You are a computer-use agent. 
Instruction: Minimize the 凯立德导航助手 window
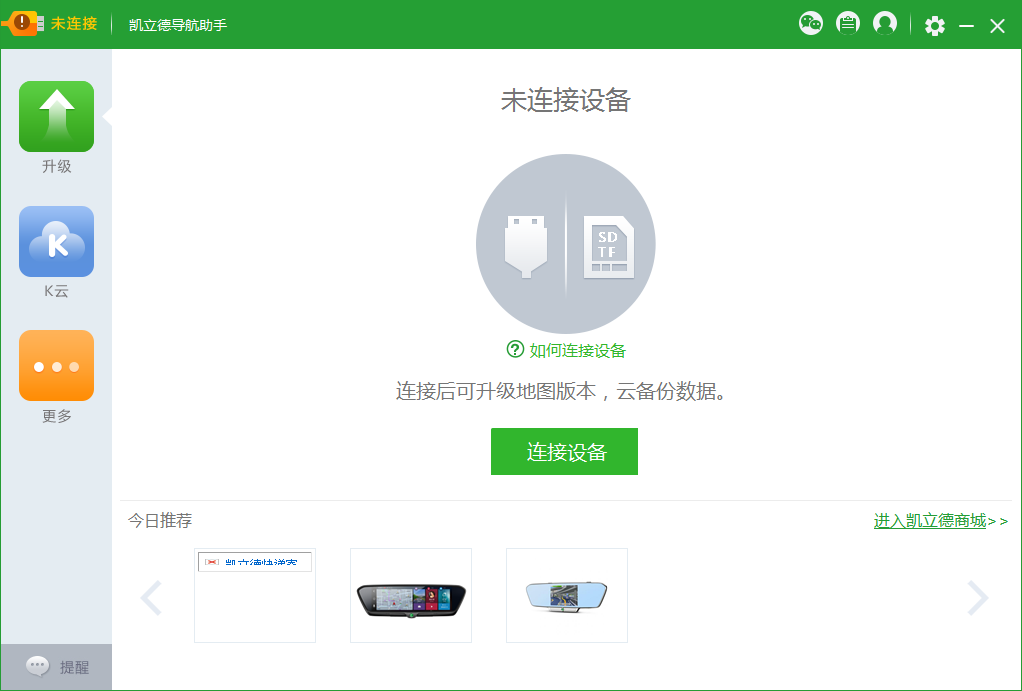[x=967, y=26]
